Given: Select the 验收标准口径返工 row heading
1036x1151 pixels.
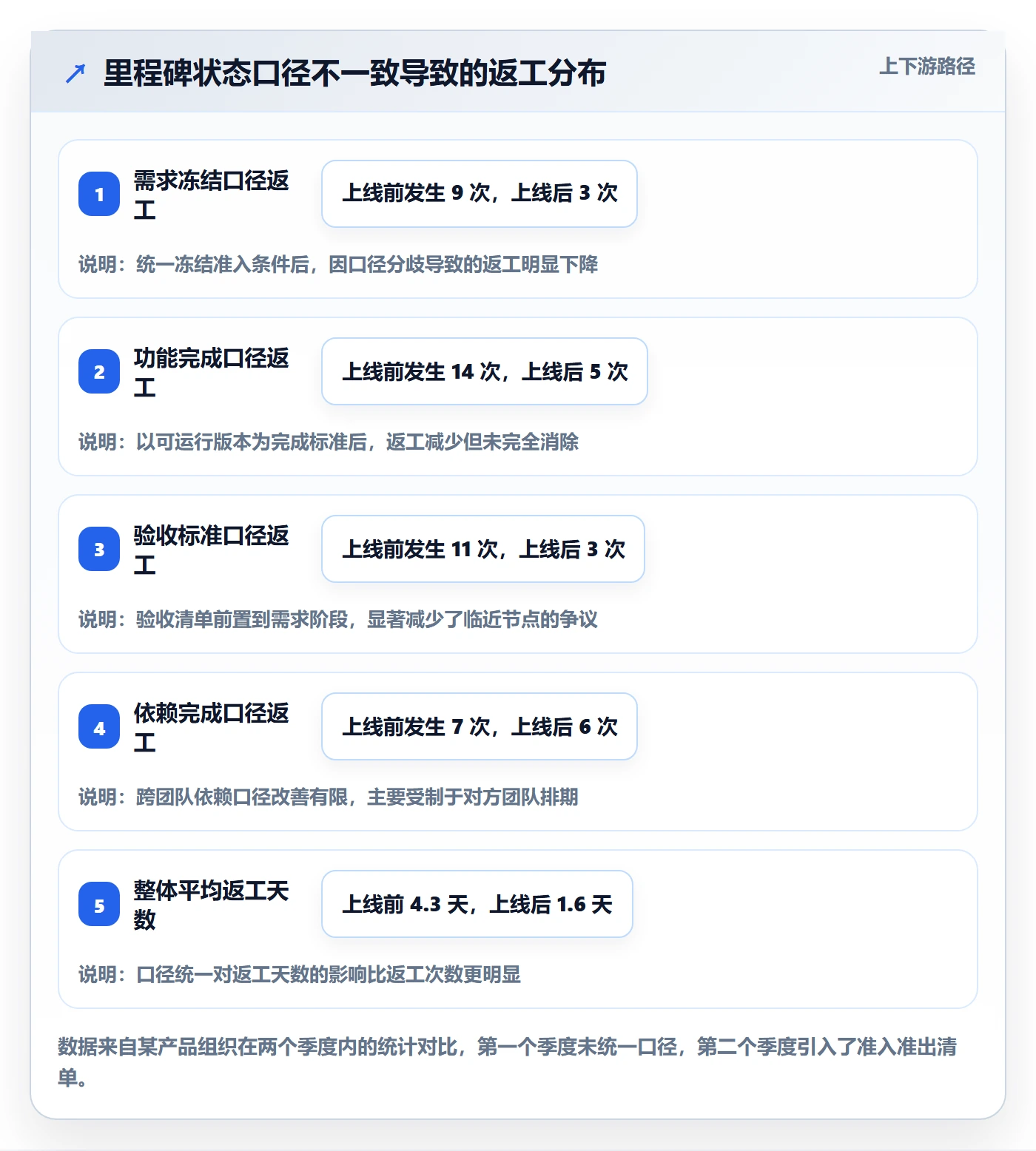Looking at the screenshot, I should click(212, 550).
